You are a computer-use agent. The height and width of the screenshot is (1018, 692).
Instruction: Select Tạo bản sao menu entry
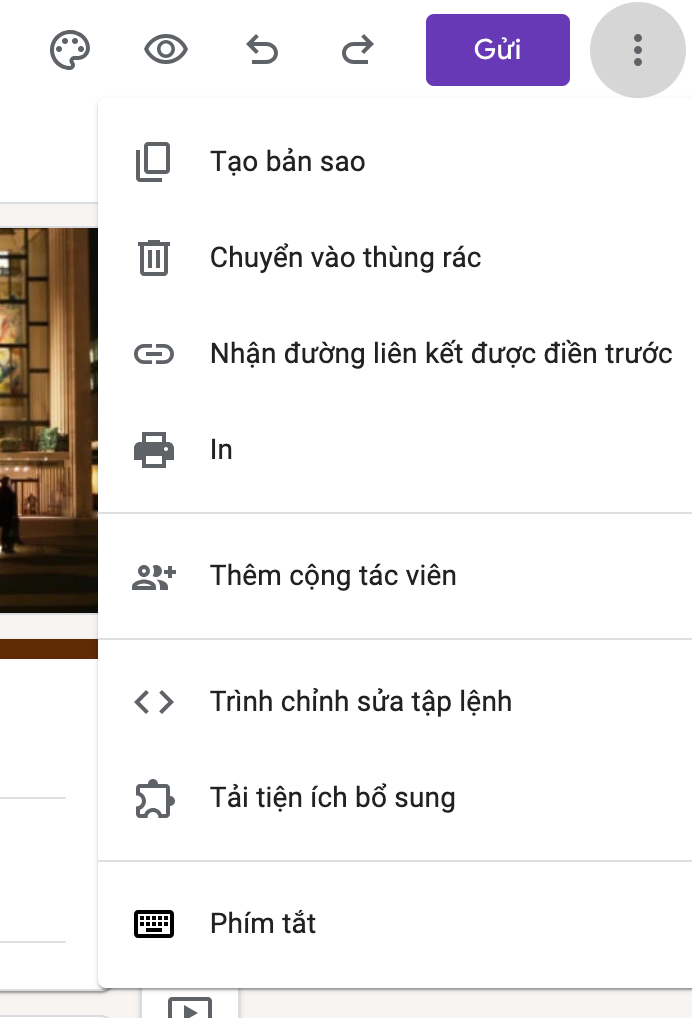point(288,162)
